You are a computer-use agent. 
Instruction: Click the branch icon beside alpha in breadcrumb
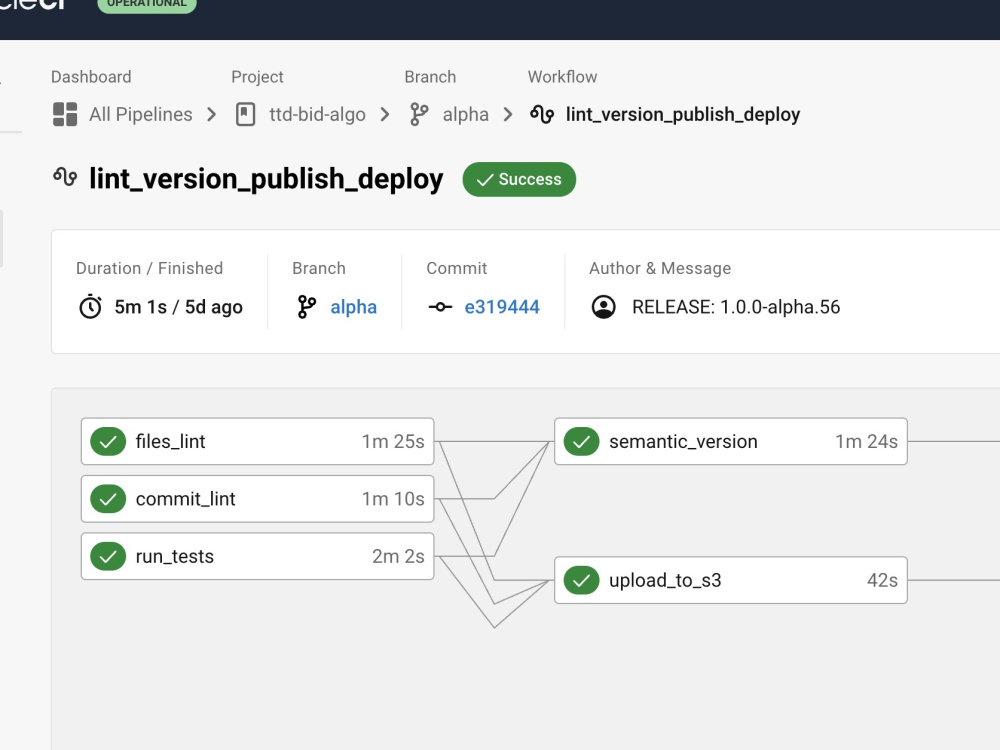pos(417,114)
